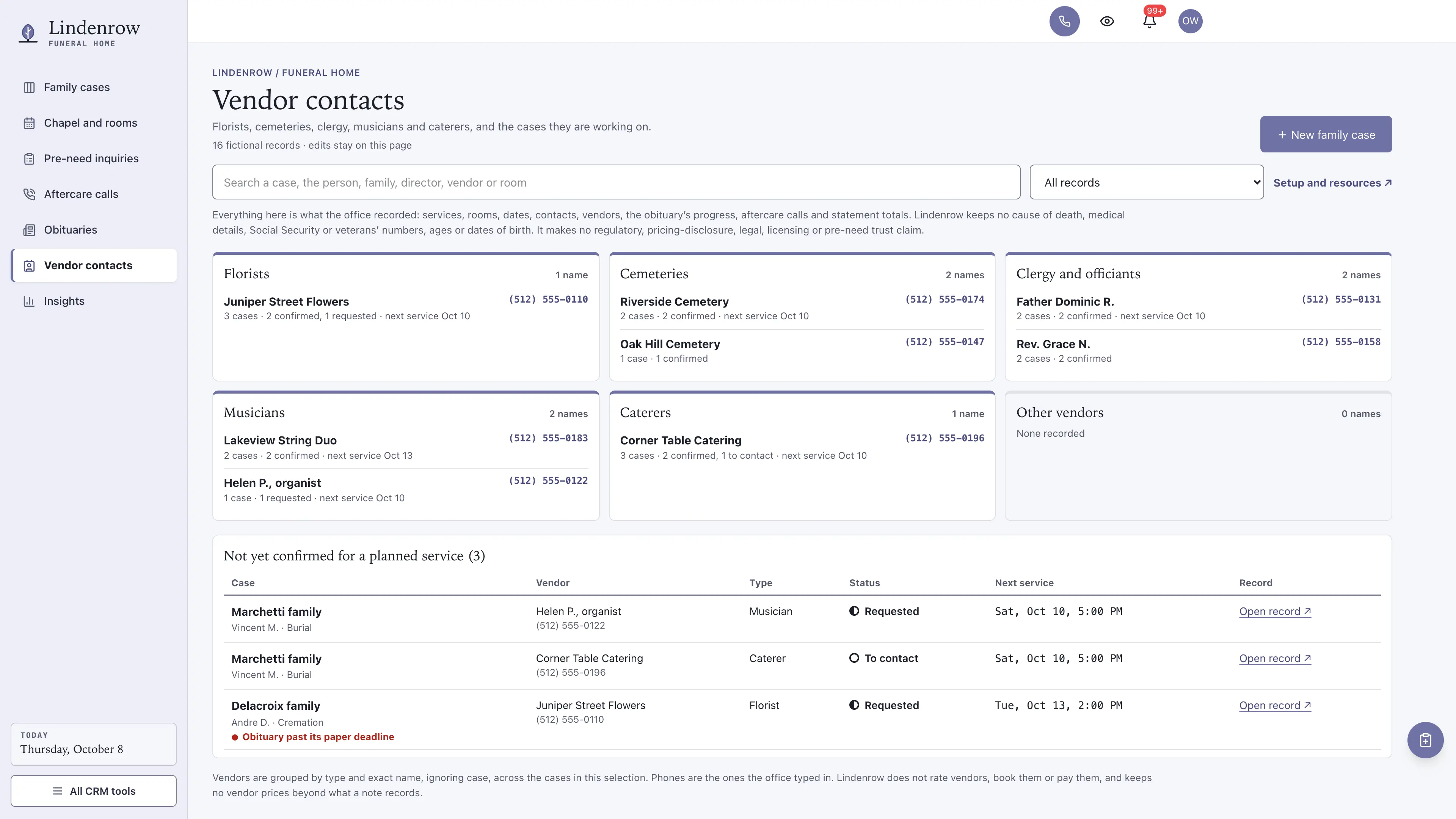Click the Status column header
The height and width of the screenshot is (819, 1456).
click(x=864, y=583)
